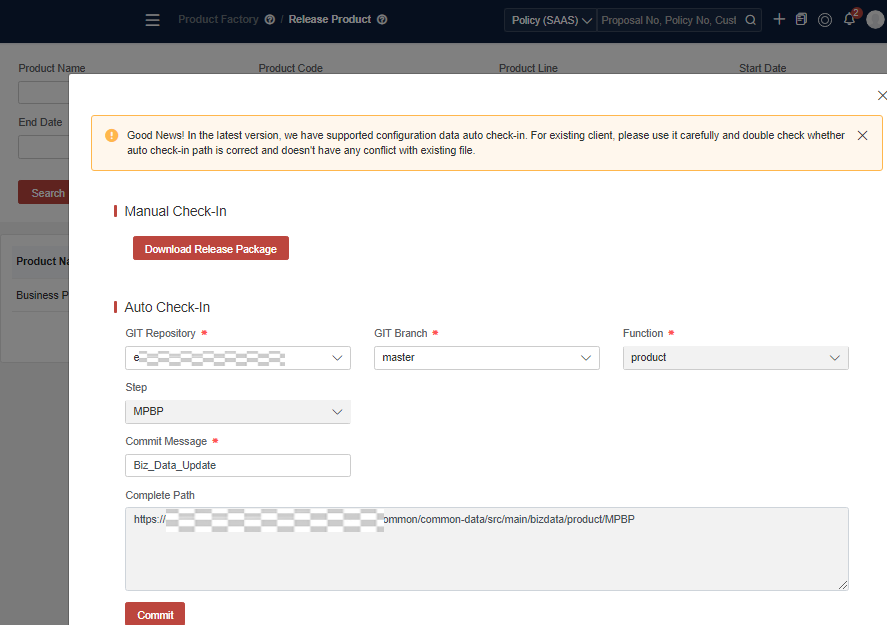887x625 pixels.
Task: Open the document list icon in header
Action: (x=801, y=19)
